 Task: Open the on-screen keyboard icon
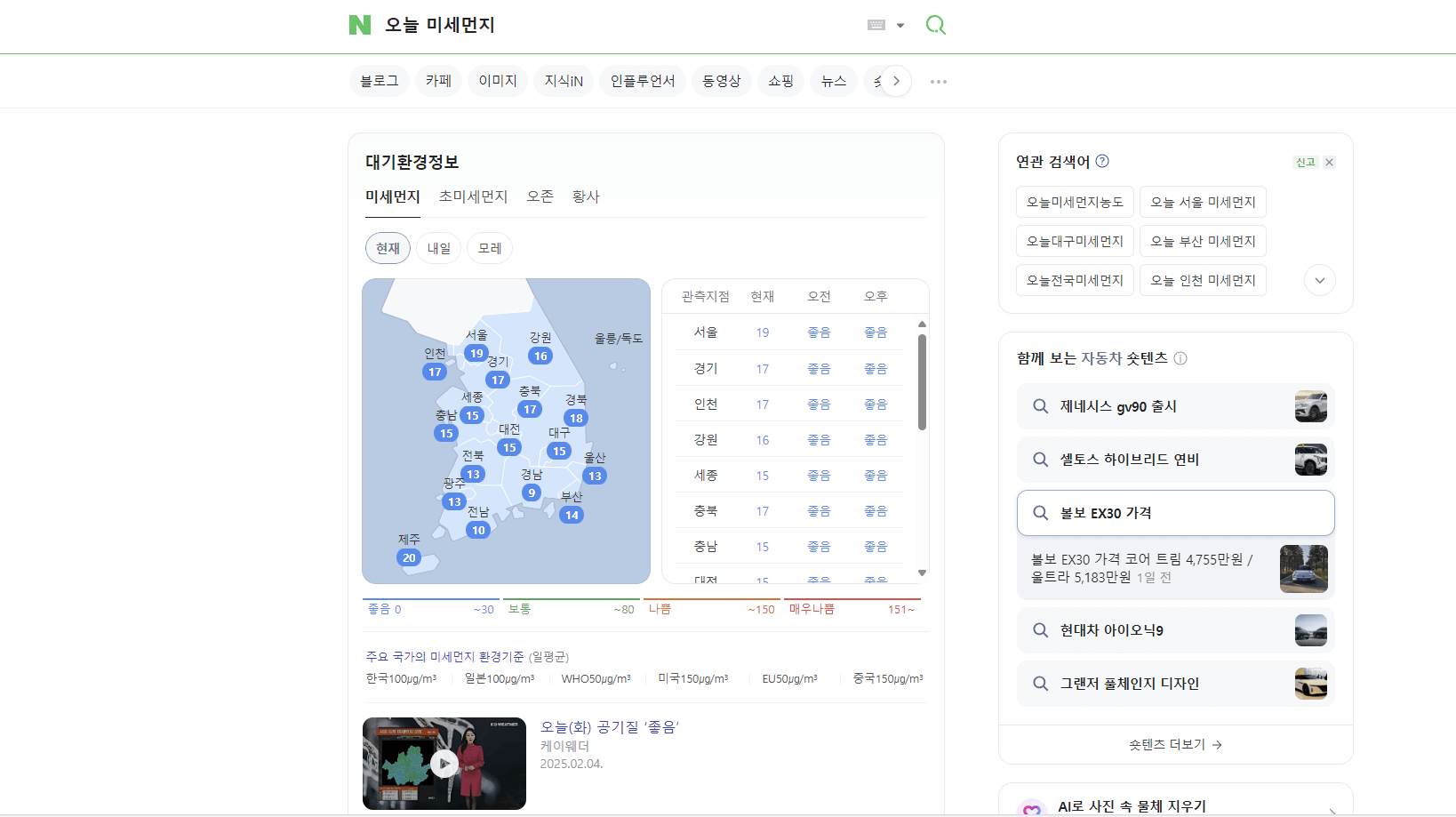[876, 25]
